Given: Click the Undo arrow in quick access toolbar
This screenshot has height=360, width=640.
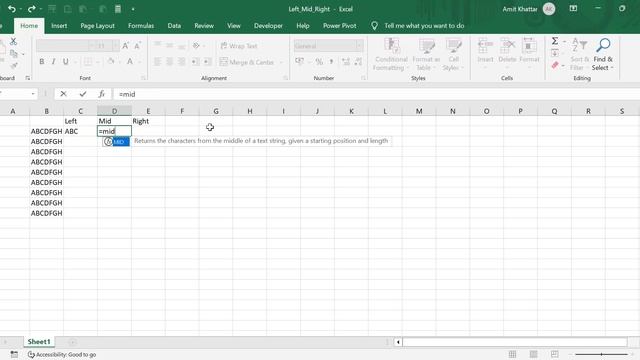Looking at the screenshot, I should [11, 9].
